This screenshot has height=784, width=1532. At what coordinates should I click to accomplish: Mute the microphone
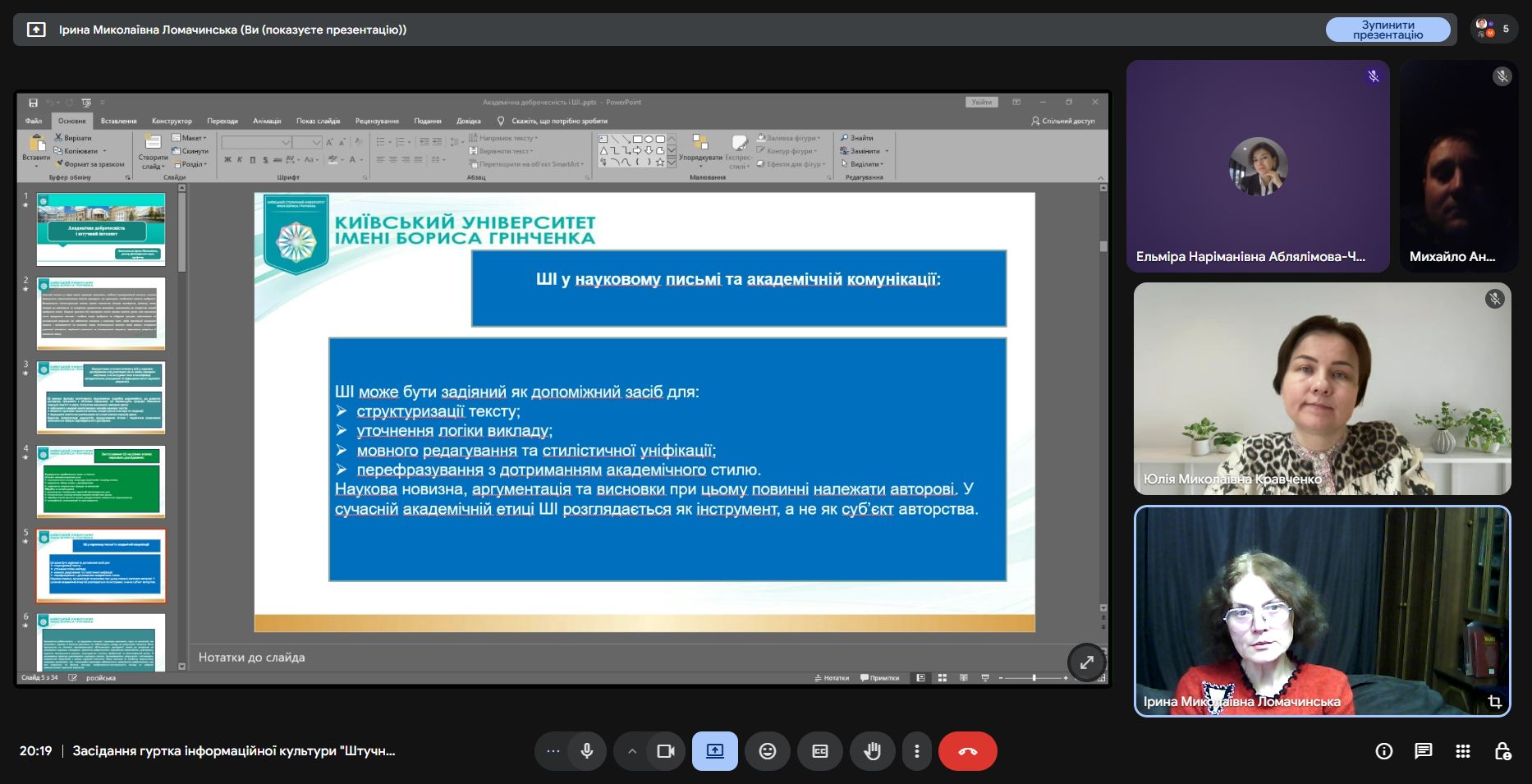coord(587,751)
